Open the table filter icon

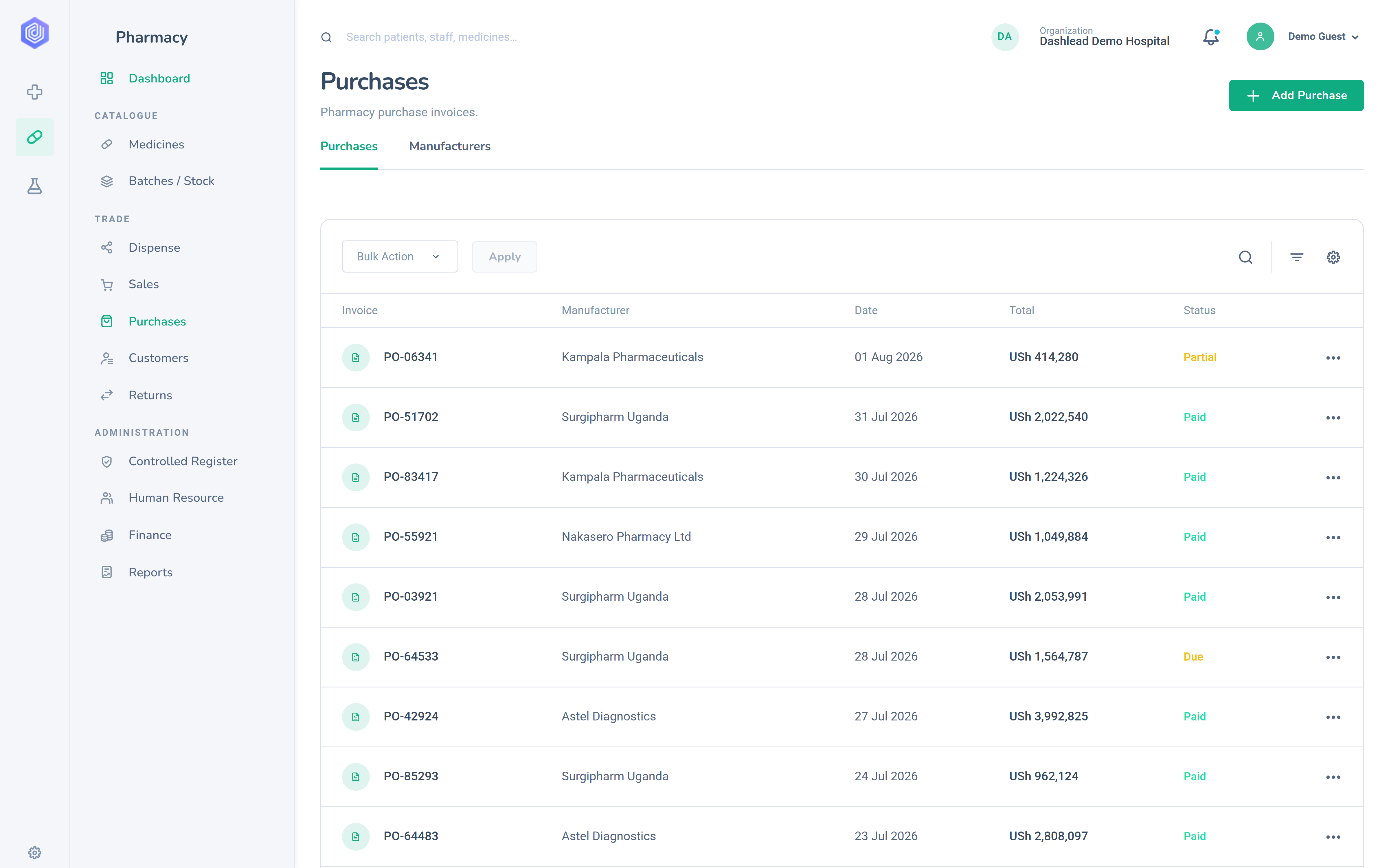click(x=1297, y=257)
